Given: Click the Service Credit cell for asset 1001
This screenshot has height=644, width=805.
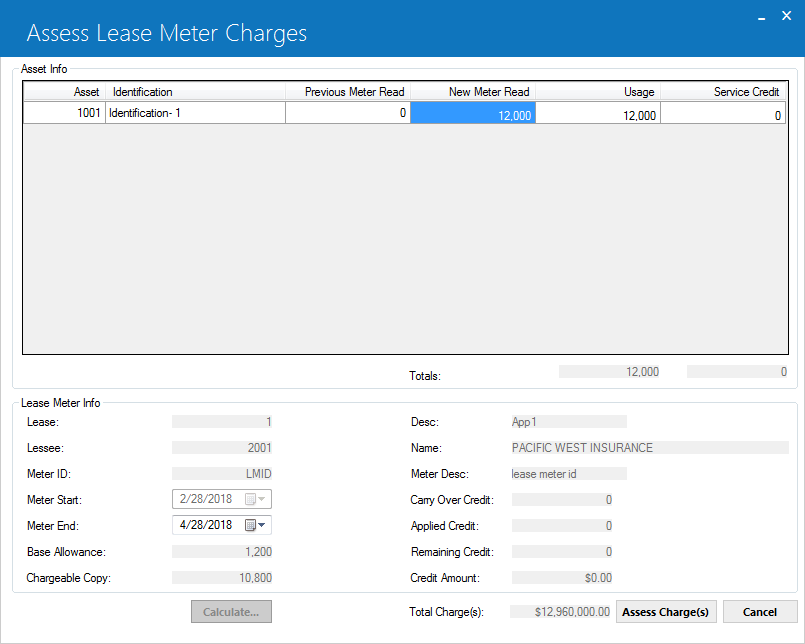Looking at the screenshot, I should [x=723, y=113].
